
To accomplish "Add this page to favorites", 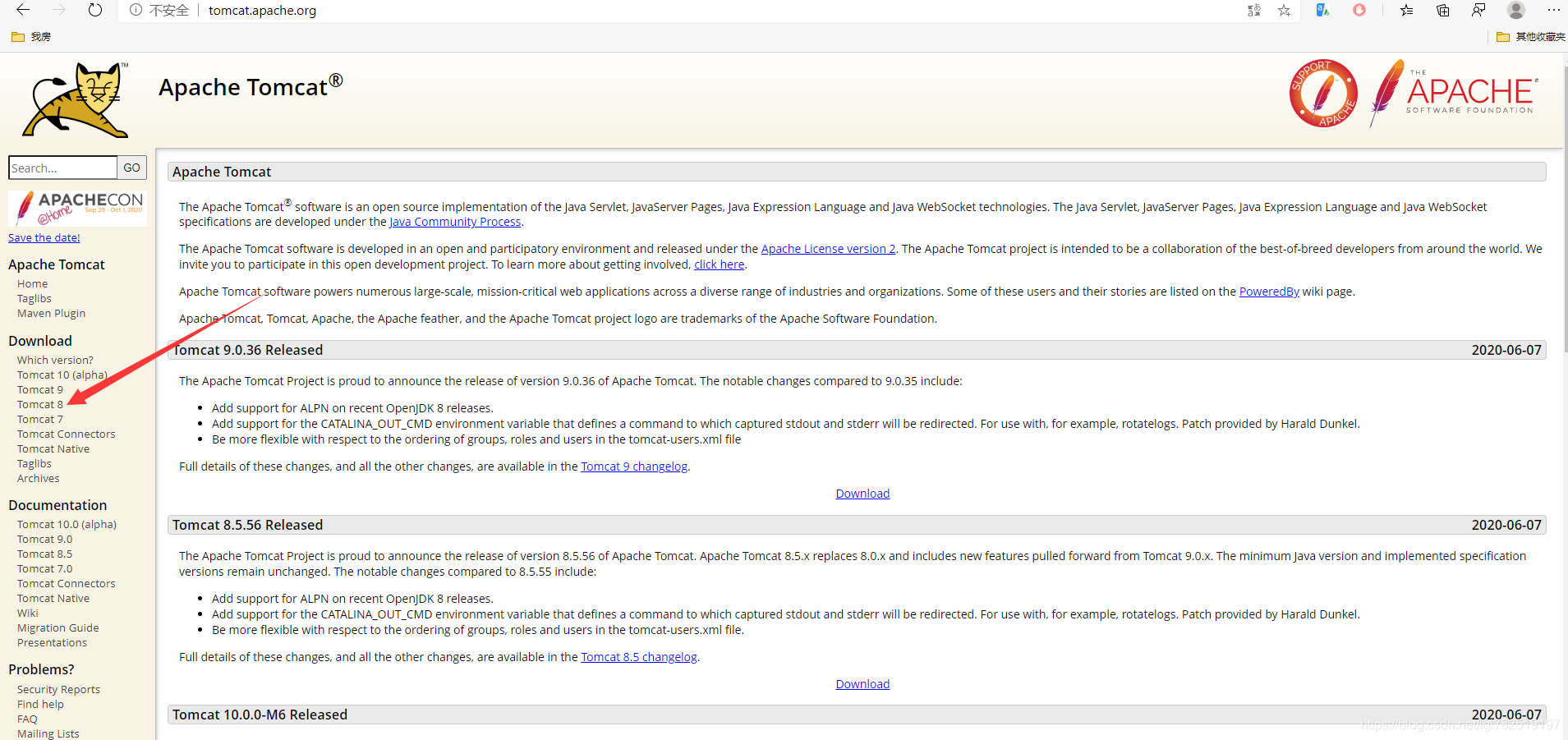I will [x=1284, y=10].
